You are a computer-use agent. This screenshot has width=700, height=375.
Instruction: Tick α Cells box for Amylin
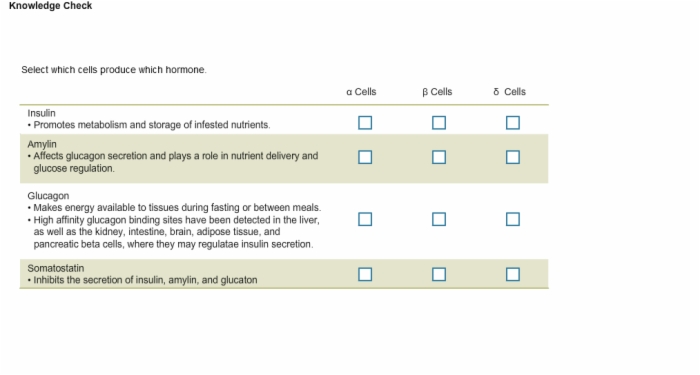tap(365, 157)
